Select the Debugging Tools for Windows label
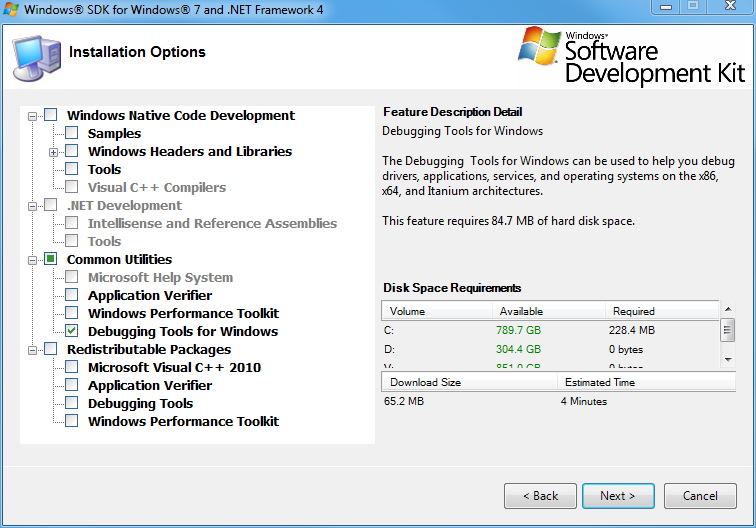756x528 pixels. [183, 331]
